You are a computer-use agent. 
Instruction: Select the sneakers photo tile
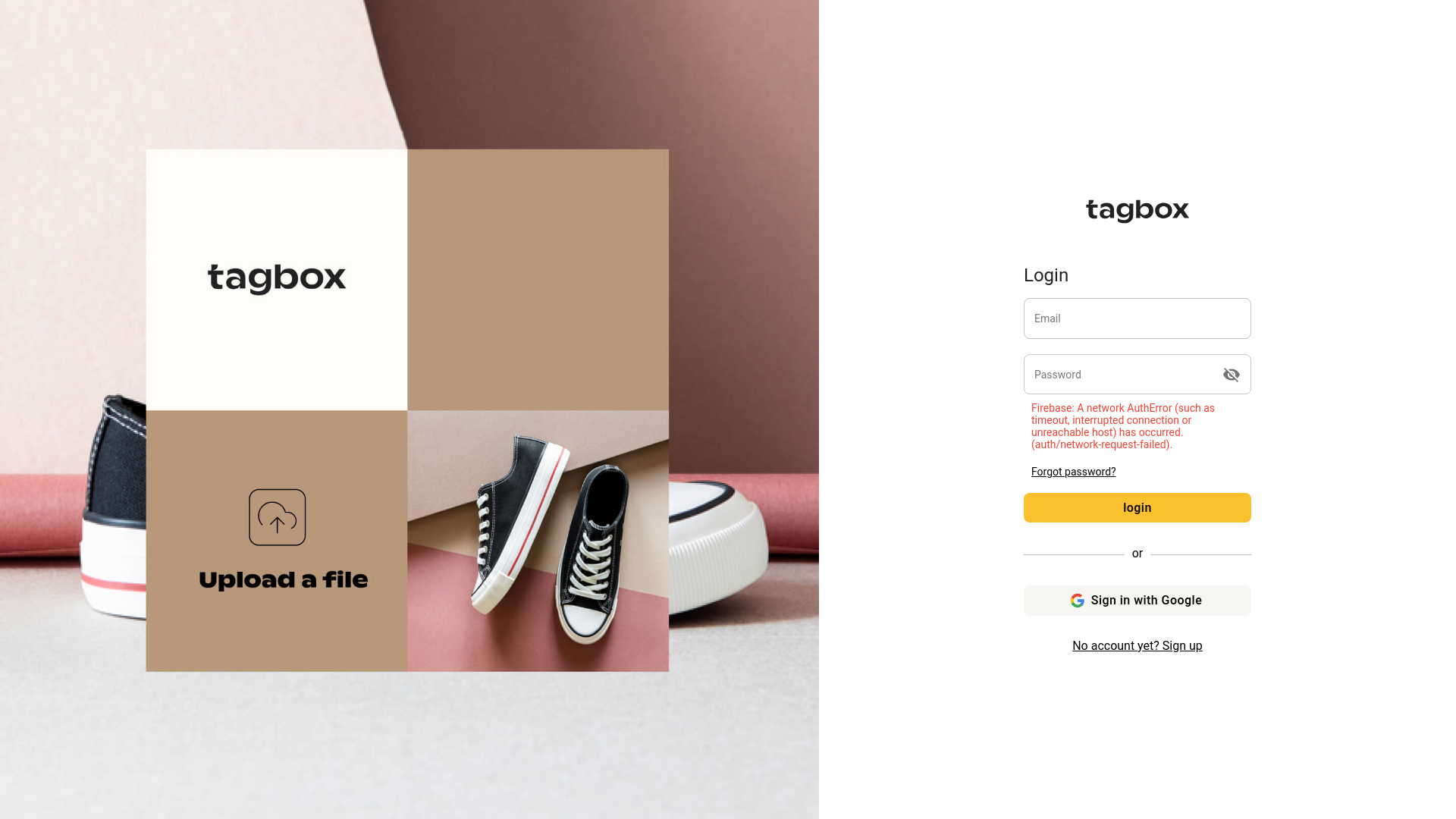[x=538, y=541]
